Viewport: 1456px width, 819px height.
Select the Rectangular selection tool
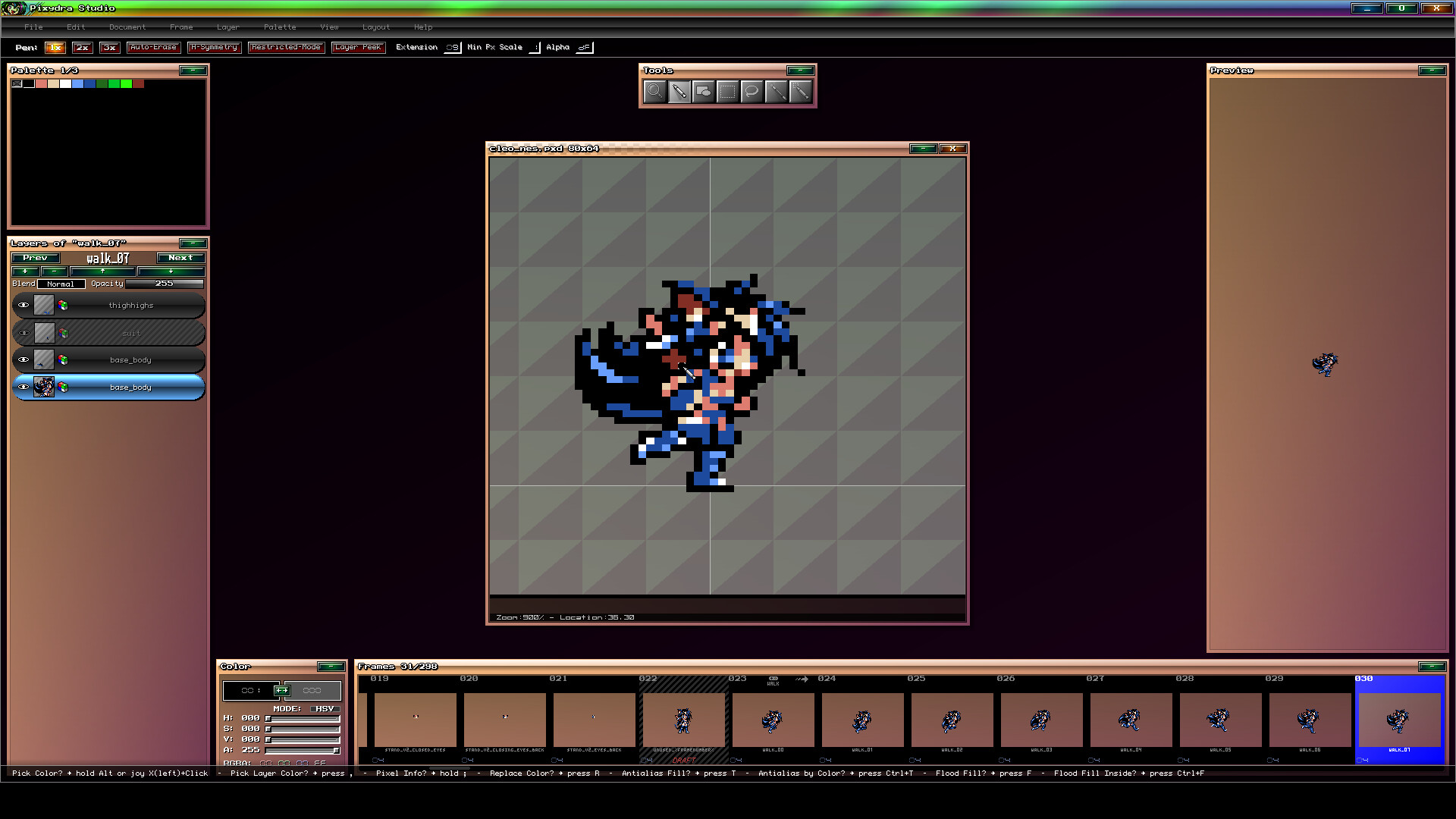pos(727,92)
